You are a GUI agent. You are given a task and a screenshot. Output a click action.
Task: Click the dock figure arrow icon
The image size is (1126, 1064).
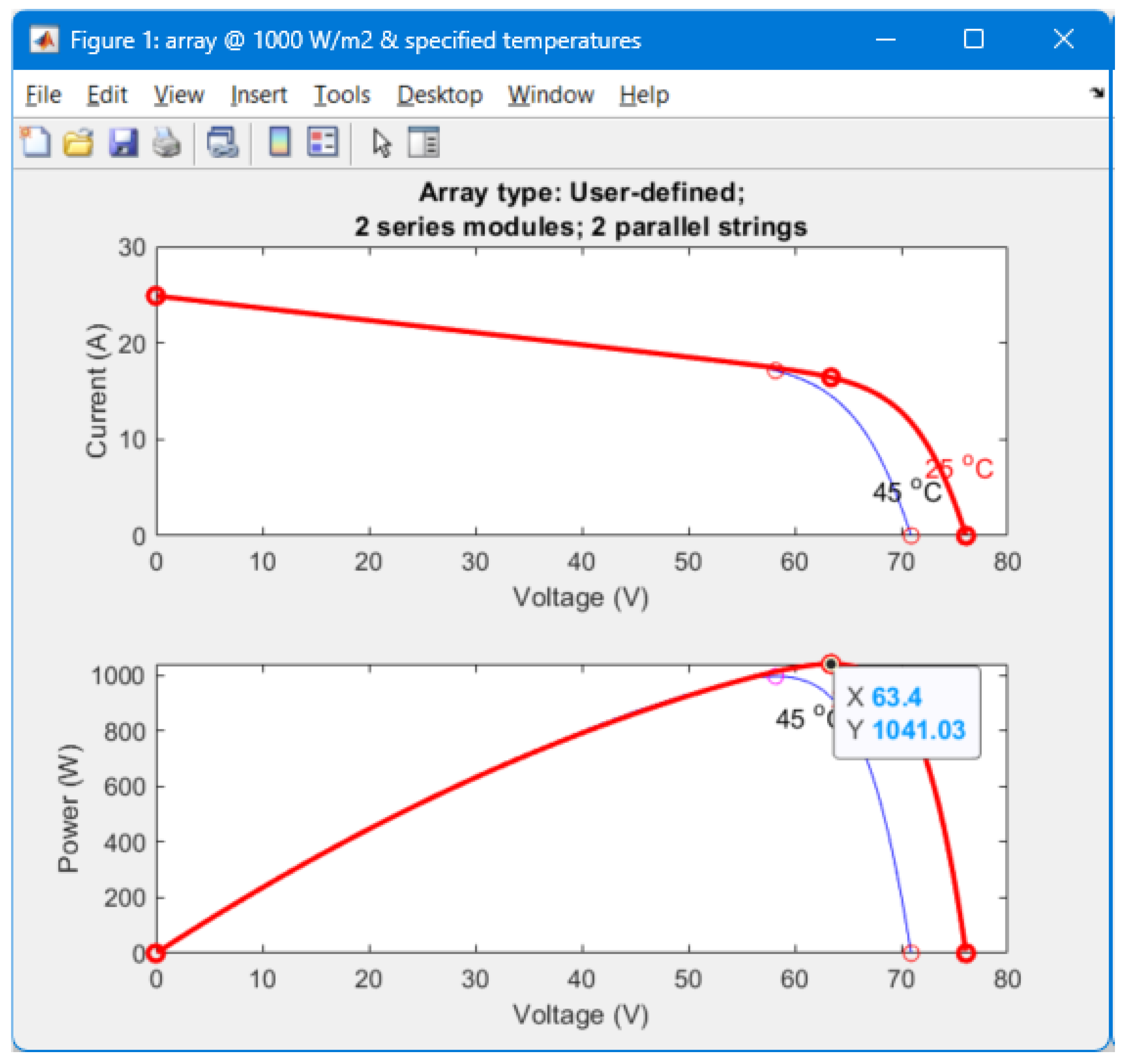pos(1097,93)
